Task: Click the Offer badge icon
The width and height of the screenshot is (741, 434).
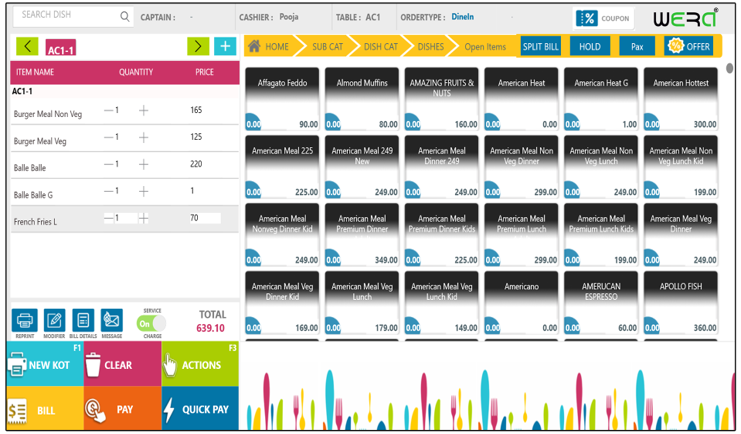Action: pyautogui.click(x=675, y=46)
